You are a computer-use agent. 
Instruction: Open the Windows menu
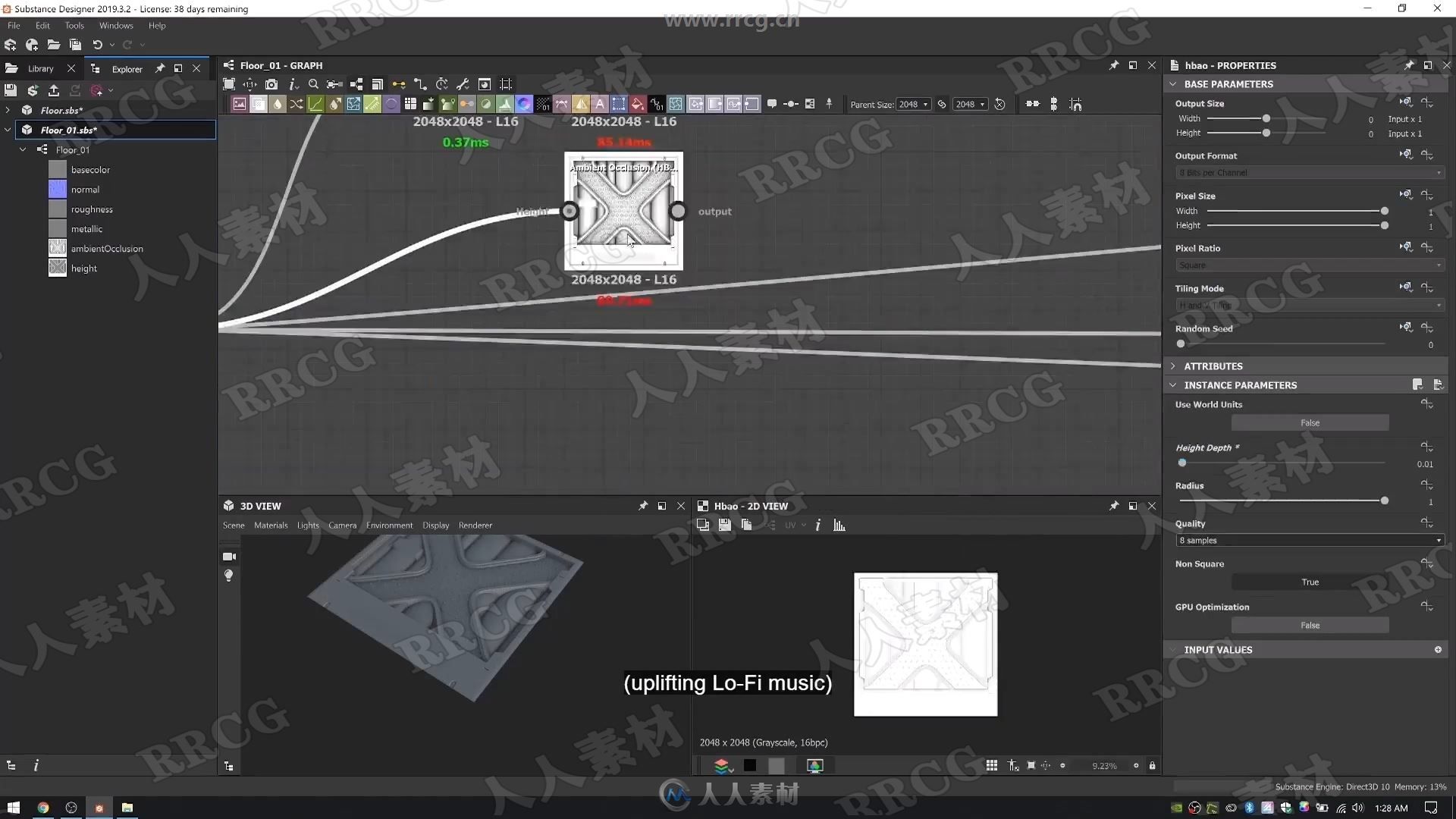coord(116,26)
